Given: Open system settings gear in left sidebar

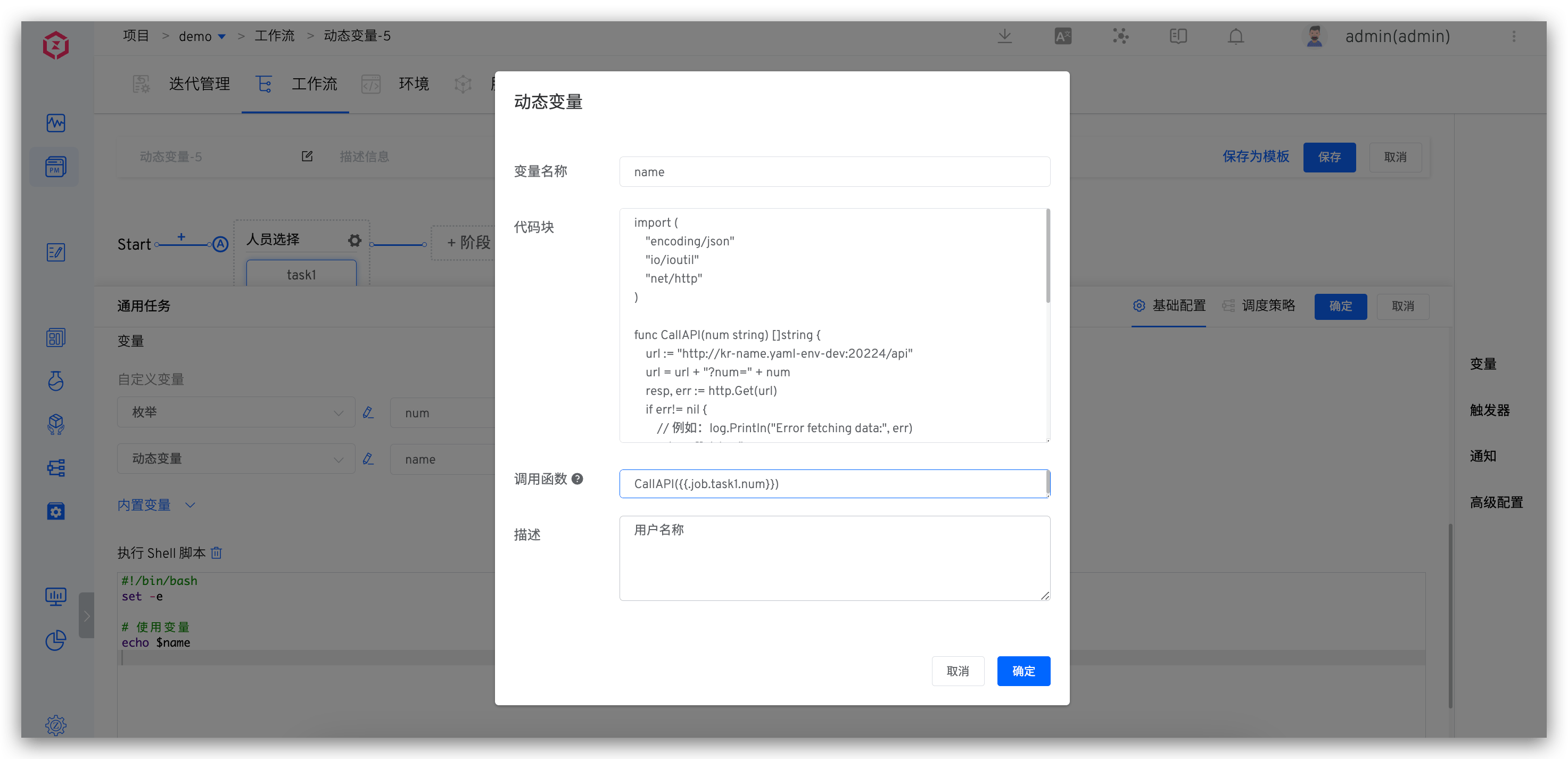Looking at the screenshot, I should point(55,724).
